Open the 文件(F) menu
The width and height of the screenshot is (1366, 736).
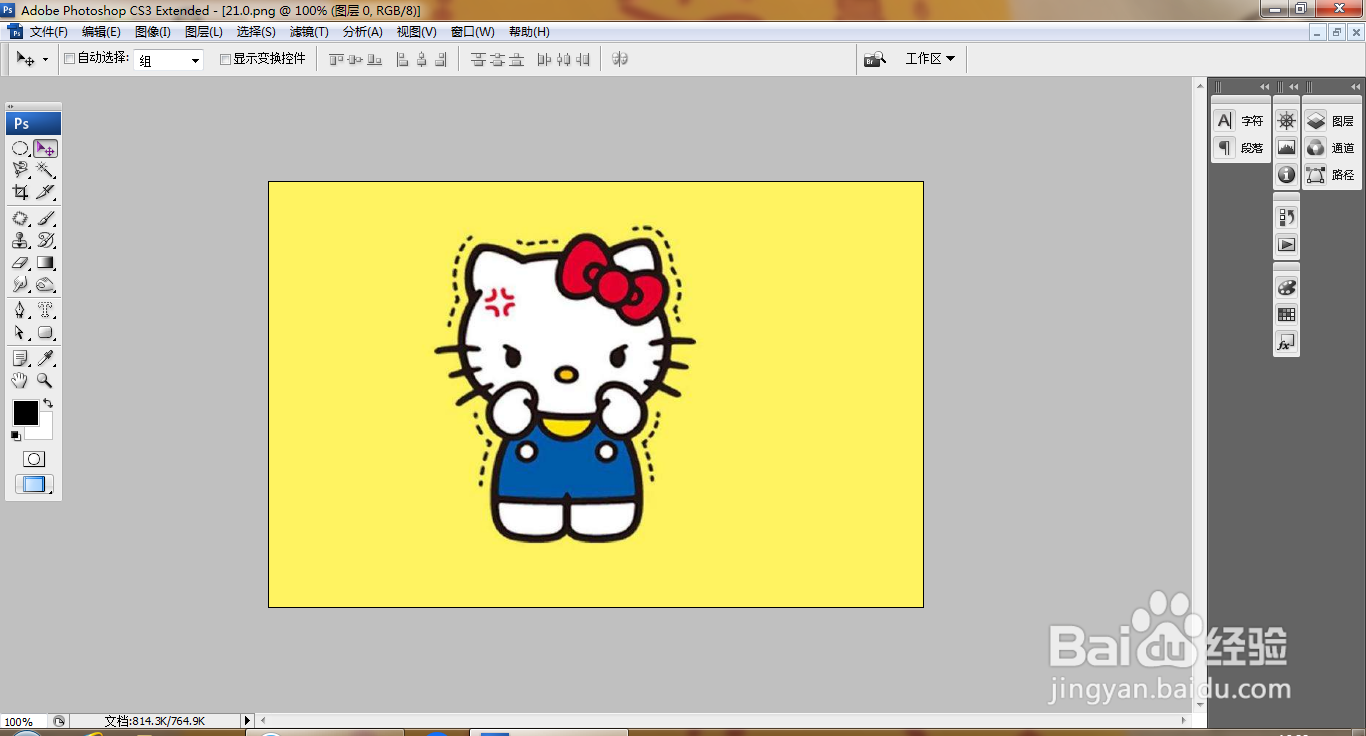tap(48, 32)
